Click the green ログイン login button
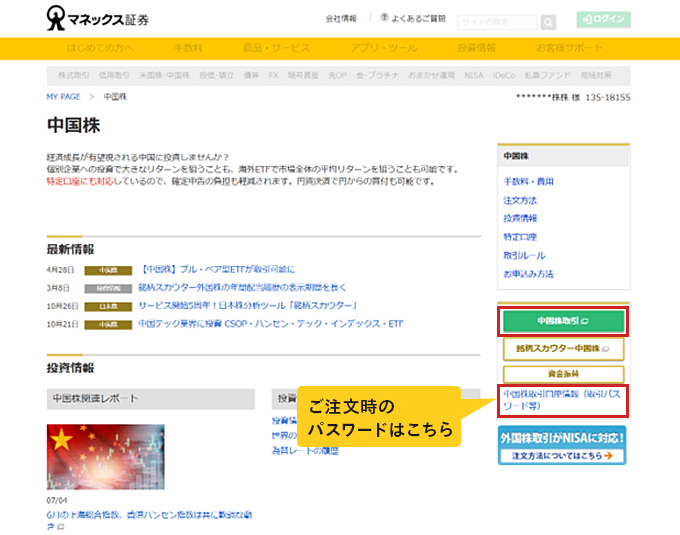The image size is (680, 535). [603, 19]
